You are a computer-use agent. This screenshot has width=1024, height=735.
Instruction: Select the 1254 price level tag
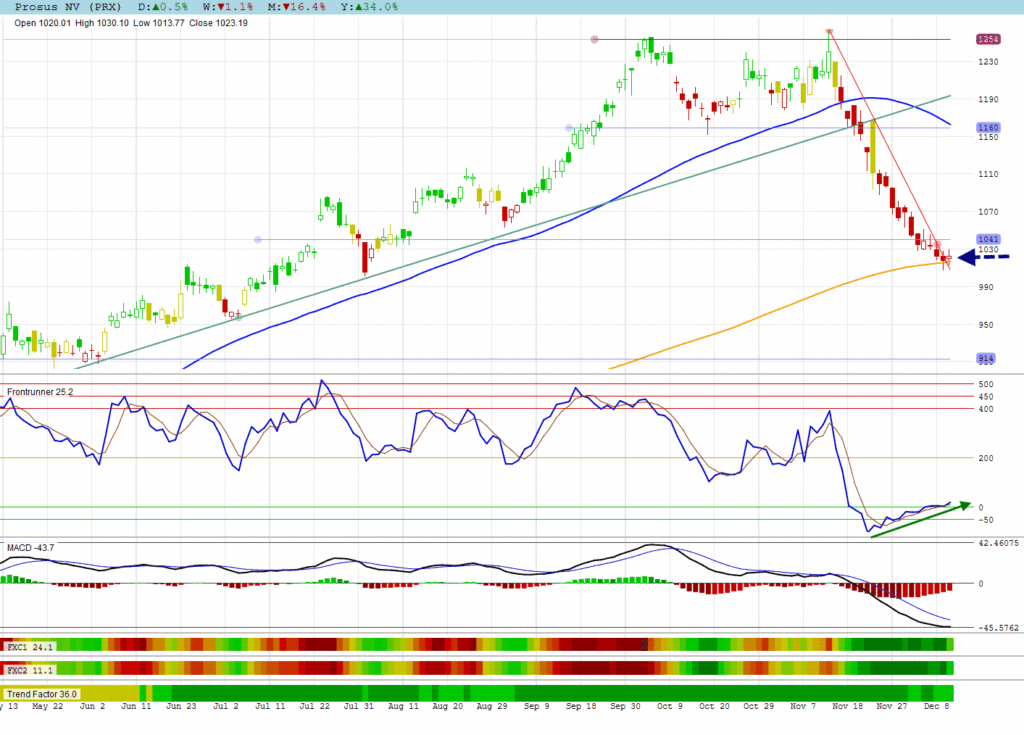987,39
